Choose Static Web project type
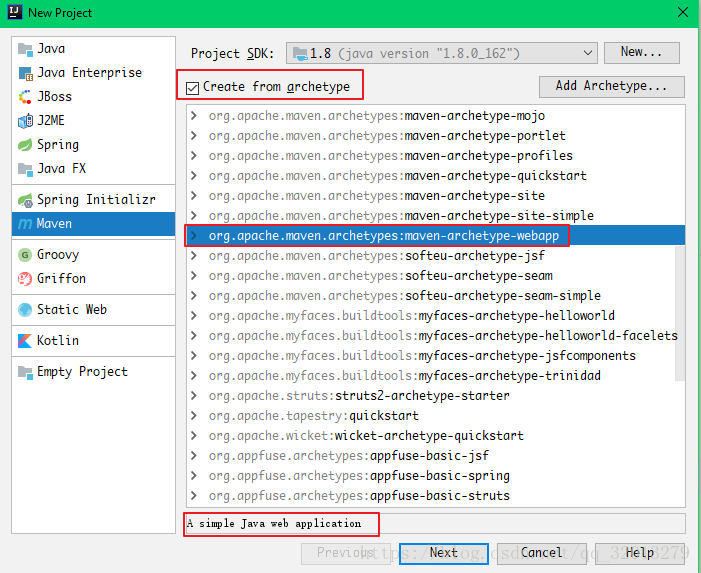 93,310
